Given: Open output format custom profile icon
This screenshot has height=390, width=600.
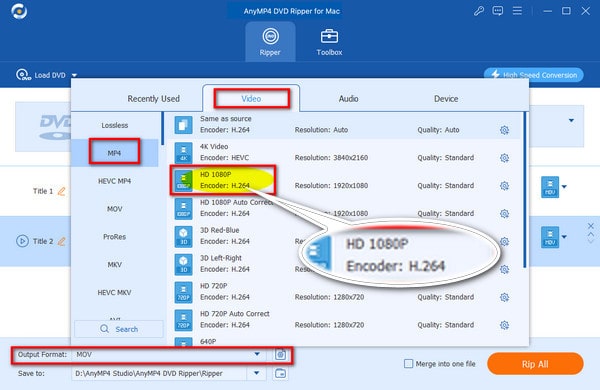Looking at the screenshot, I should pos(280,354).
